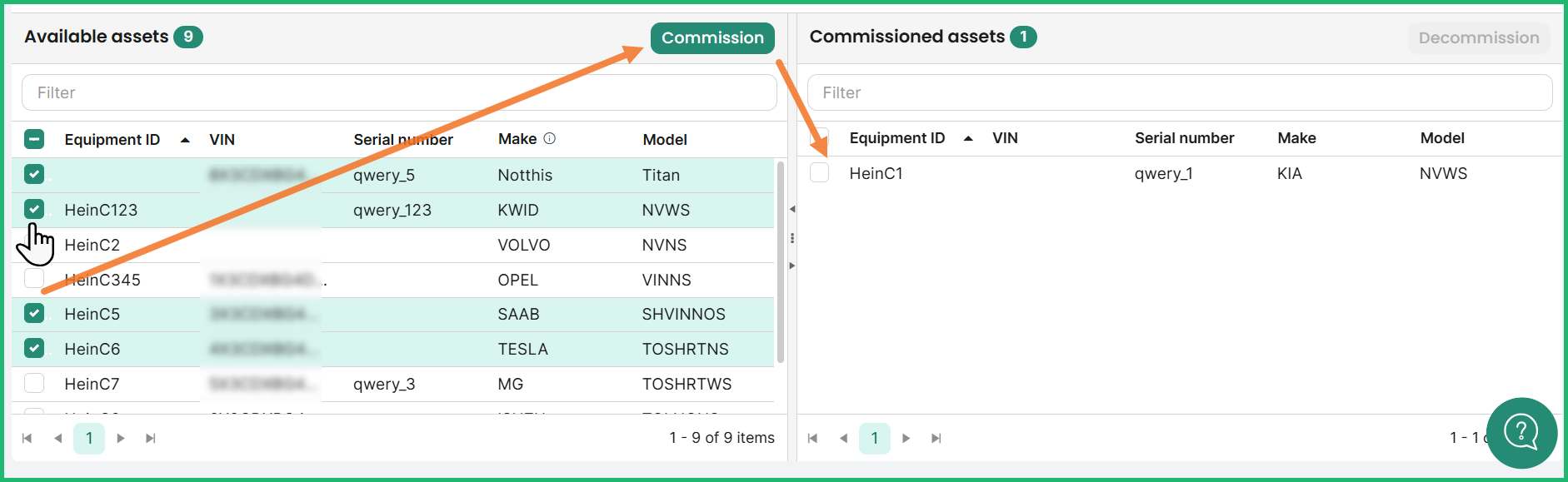Click page 1 in Commissioned assets pager

click(874, 438)
